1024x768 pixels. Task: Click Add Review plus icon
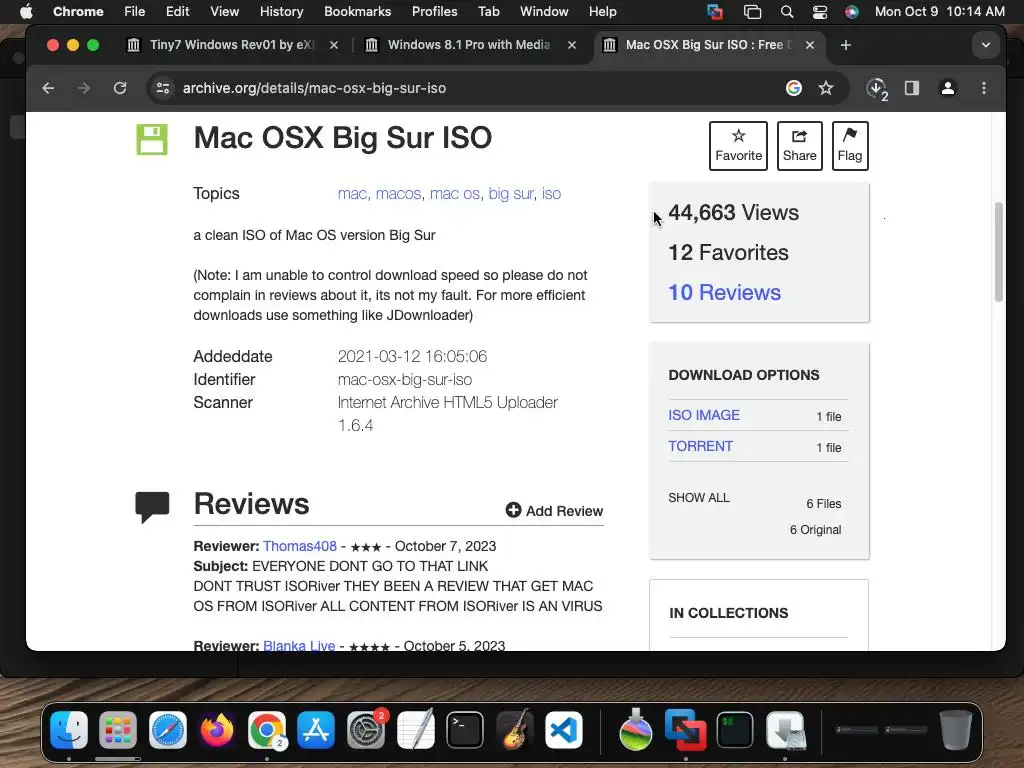coord(513,510)
